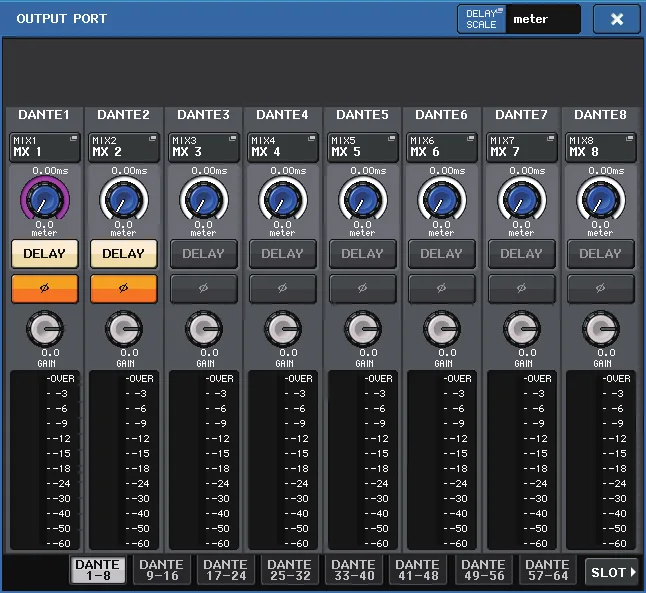Screen dimensions: 646x593
Task: Switch to DANTE 9-16 tab
Action: (x=162, y=570)
